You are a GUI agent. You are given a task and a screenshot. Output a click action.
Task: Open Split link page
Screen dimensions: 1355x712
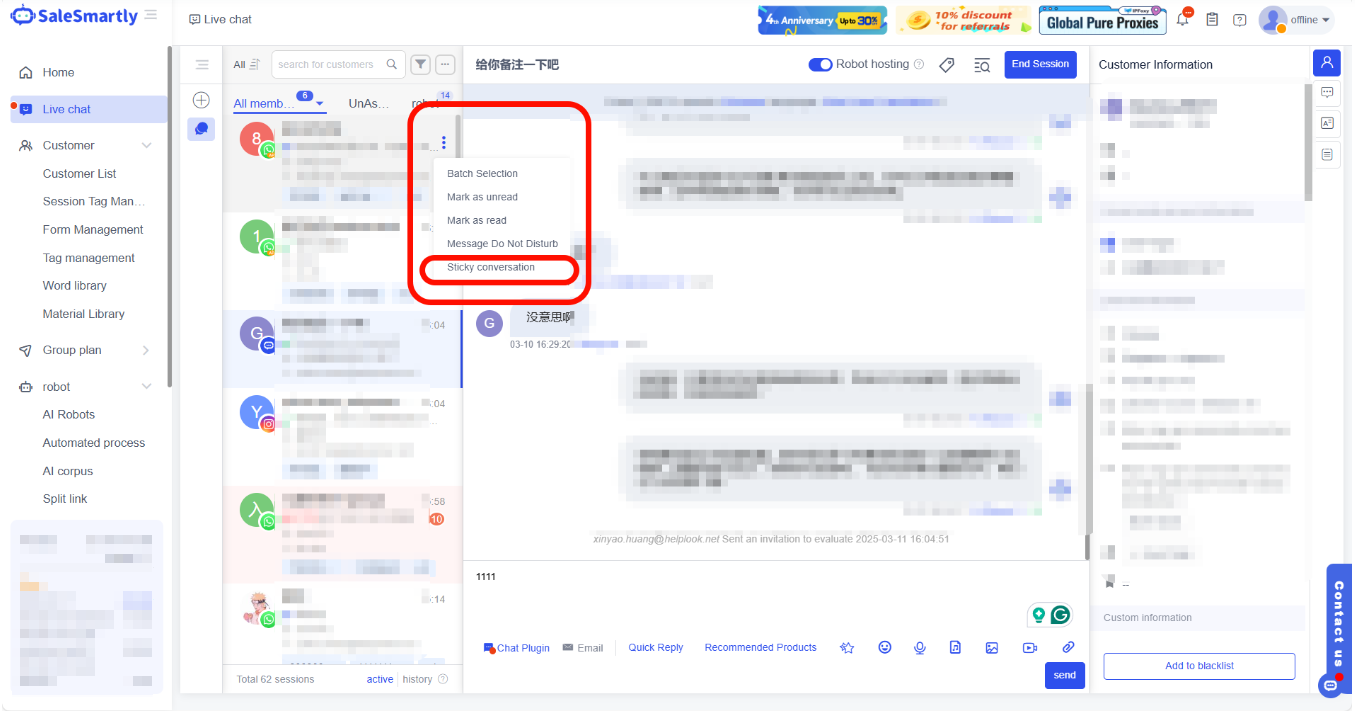[x=65, y=498]
